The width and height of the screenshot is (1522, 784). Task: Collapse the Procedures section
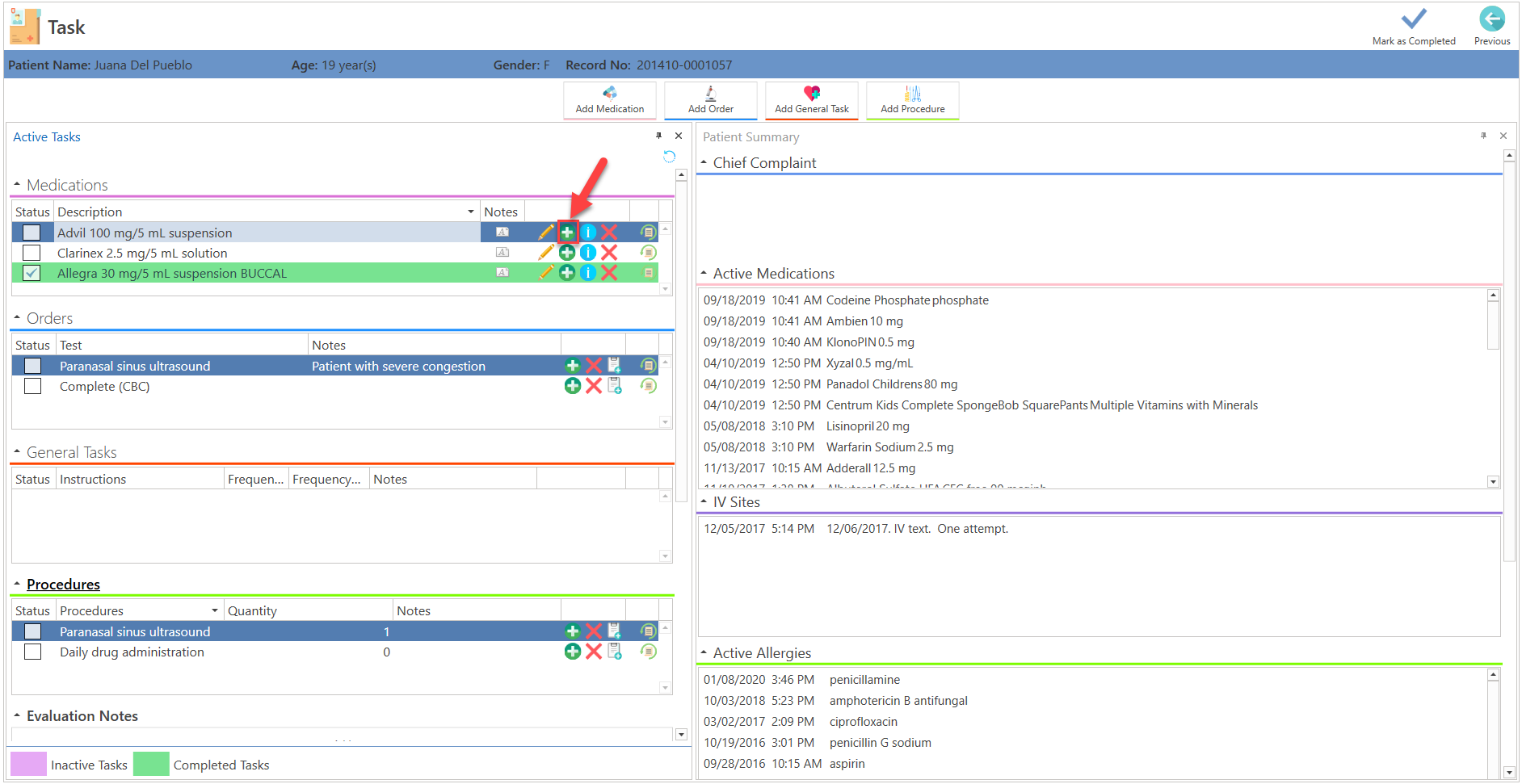17,583
